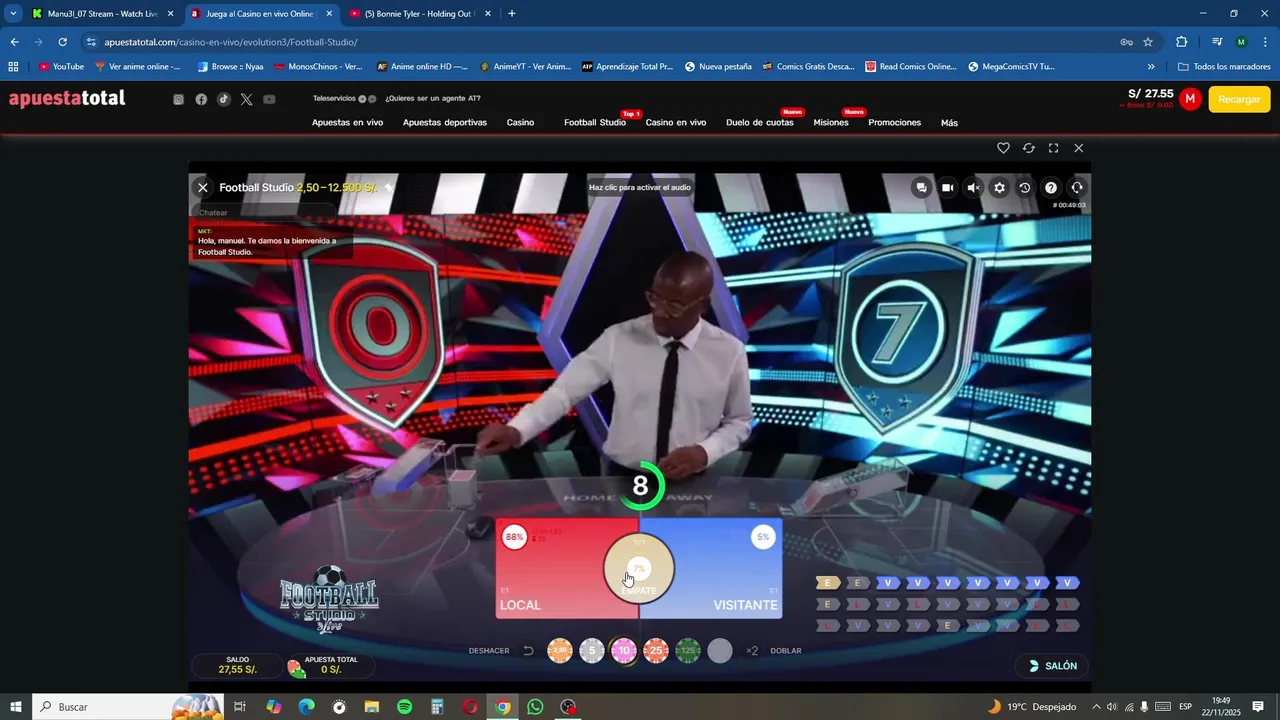Open WhatsApp from the taskbar
This screenshot has height=720, width=1280.
pyautogui.click(x=535, y=707)
